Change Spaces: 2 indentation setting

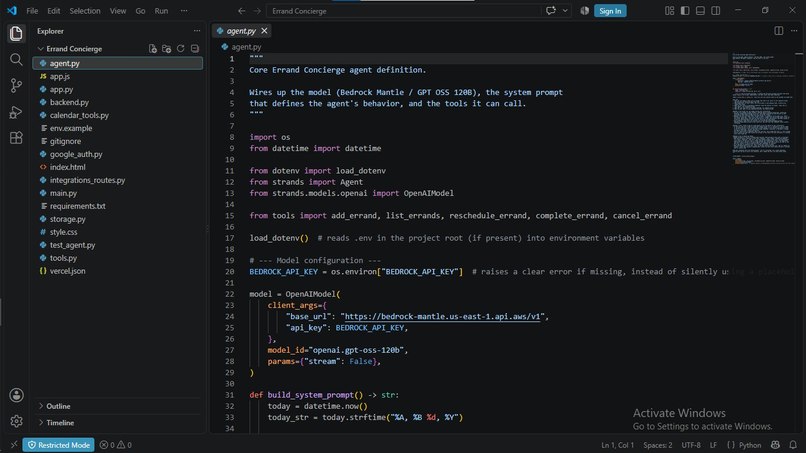coord(657,445)
